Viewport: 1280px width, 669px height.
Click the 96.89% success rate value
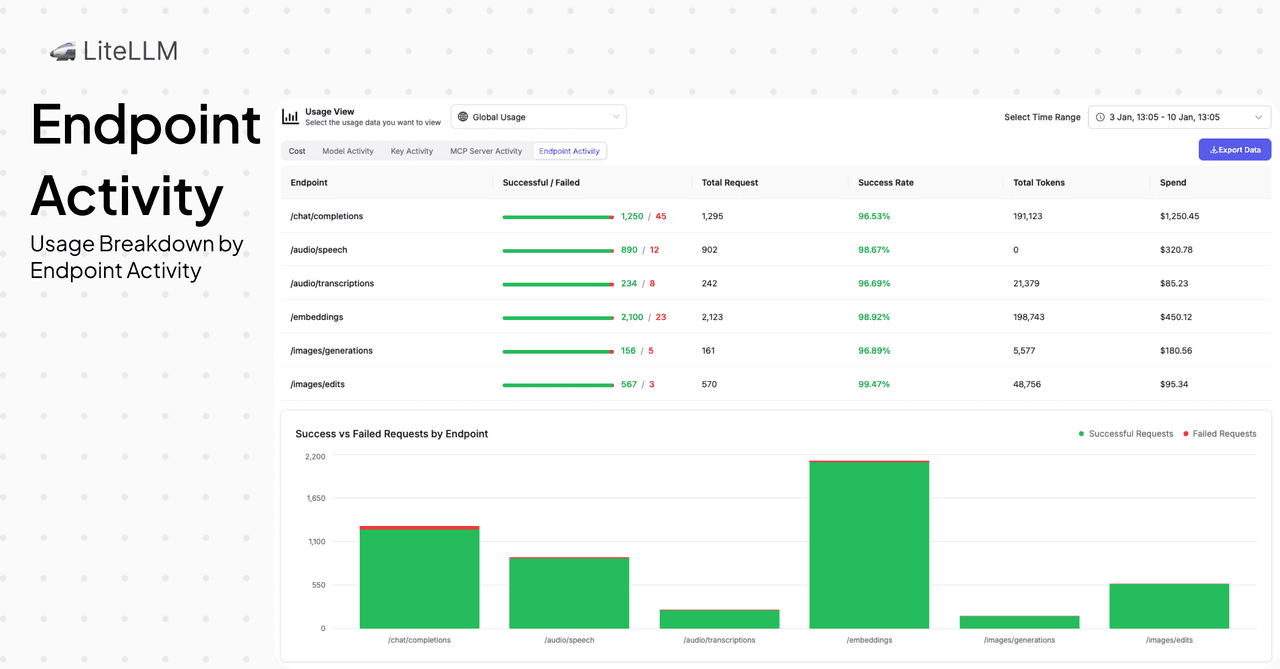click(874, 351)
